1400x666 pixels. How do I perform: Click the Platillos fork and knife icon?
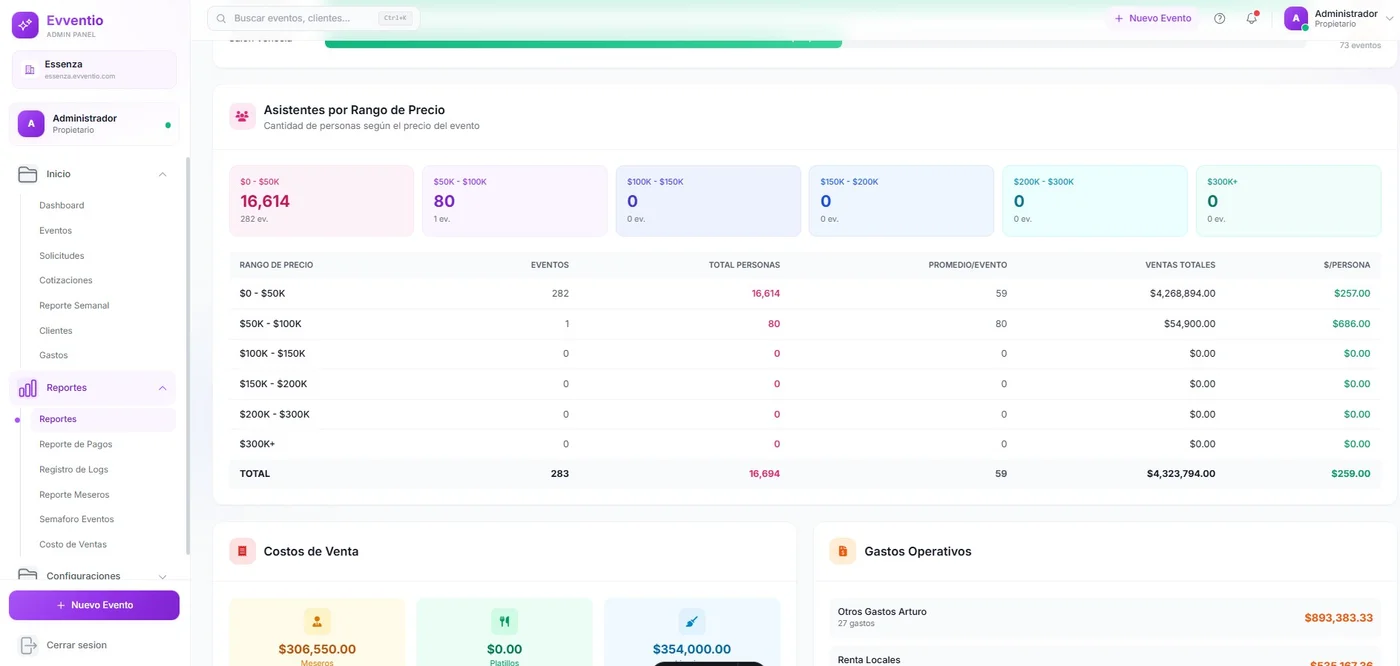(504, 621)
